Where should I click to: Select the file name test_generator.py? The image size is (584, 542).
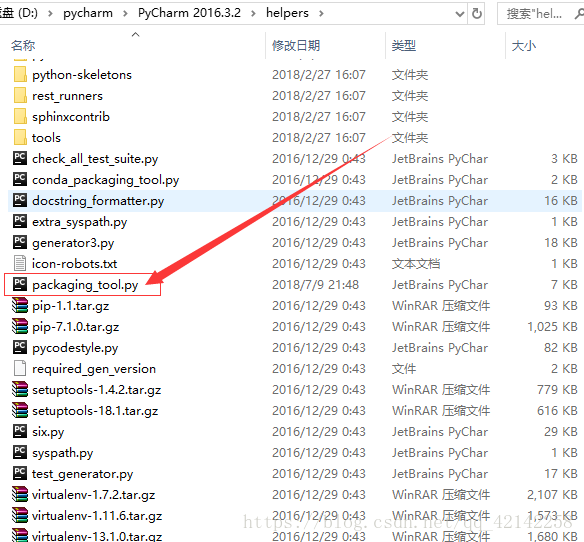click(82, 474)
